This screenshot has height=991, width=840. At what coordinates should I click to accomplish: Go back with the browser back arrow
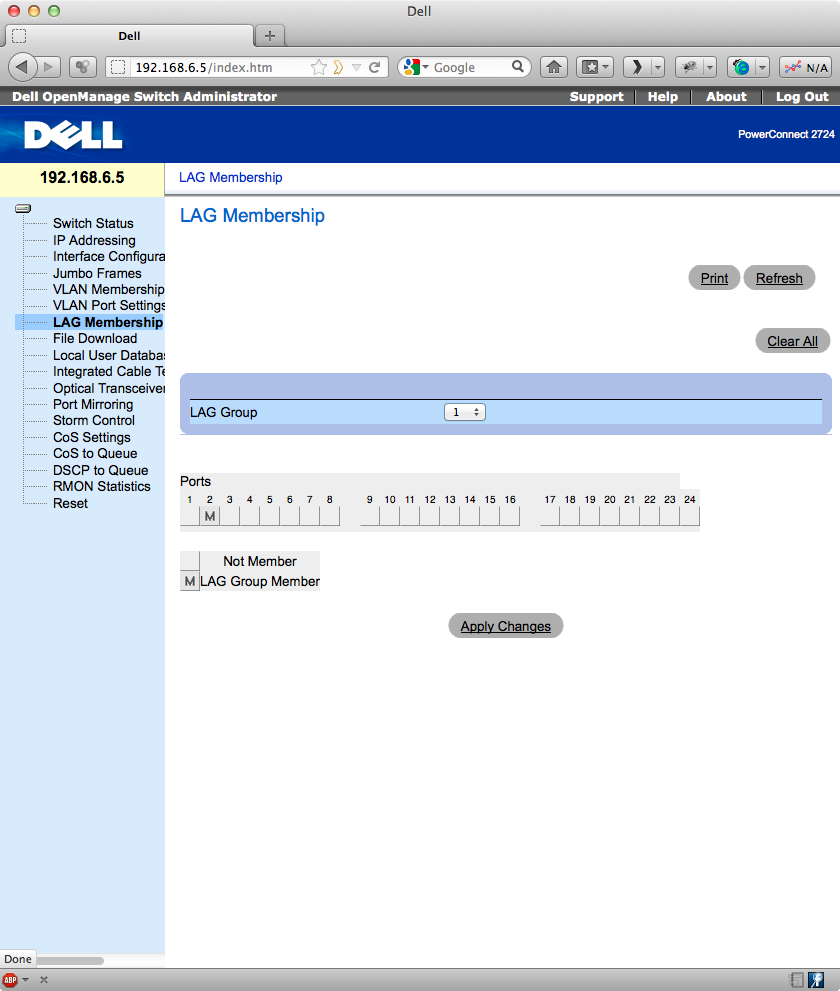[x=22, y=67]
